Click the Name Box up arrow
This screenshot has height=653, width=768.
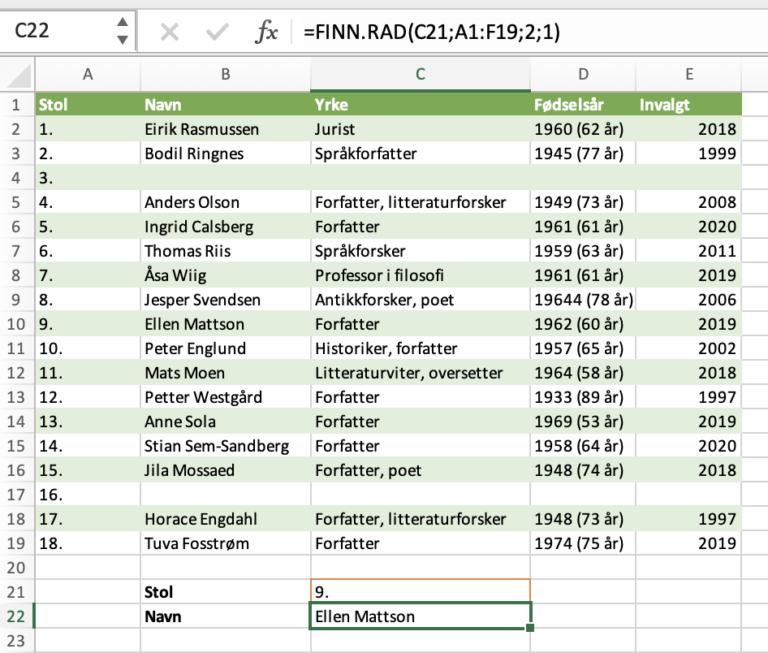pos(122,24)
